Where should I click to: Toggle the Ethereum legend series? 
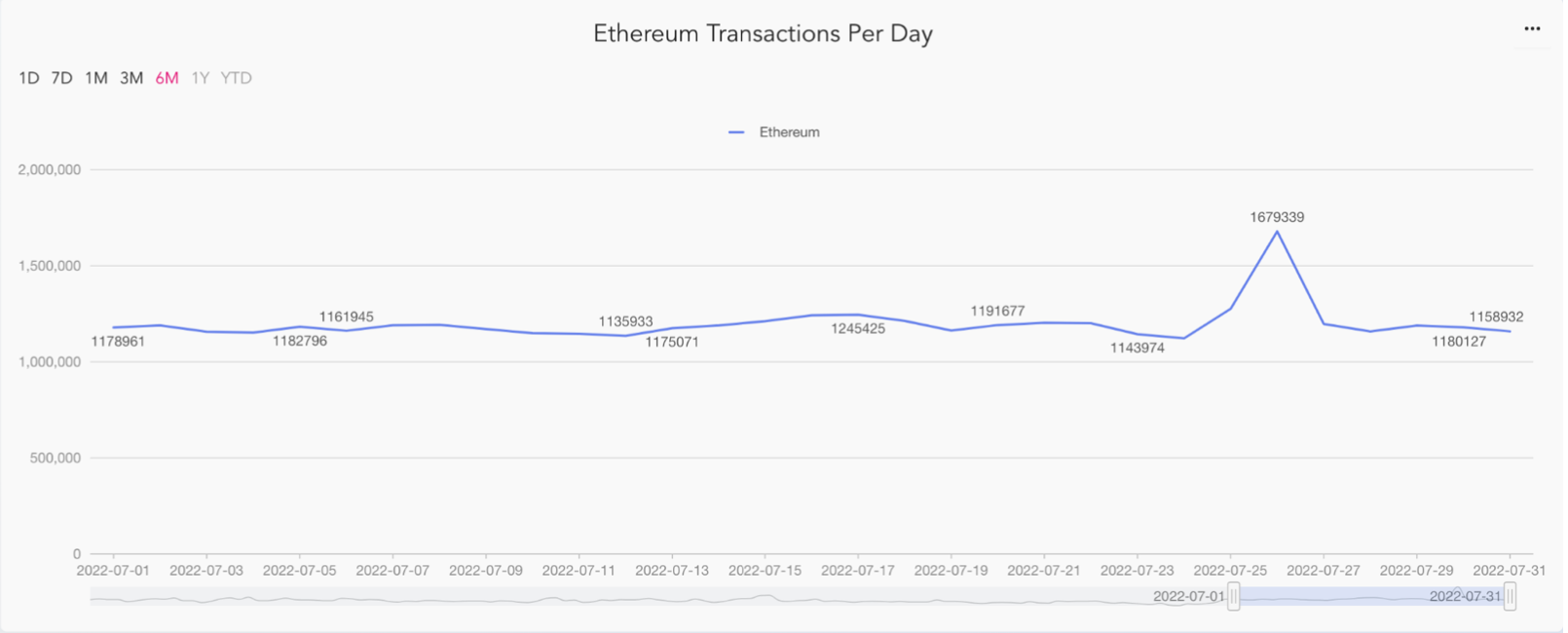775,132
